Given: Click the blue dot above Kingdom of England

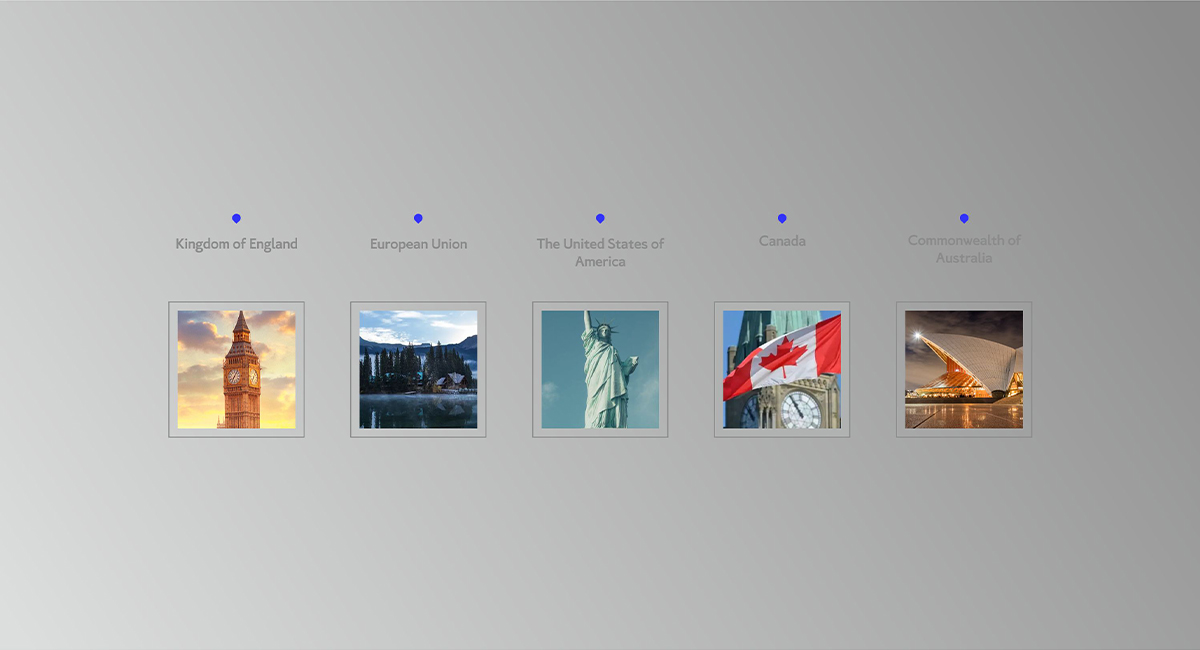Looking at the screenshot, I should pos(236,218).
